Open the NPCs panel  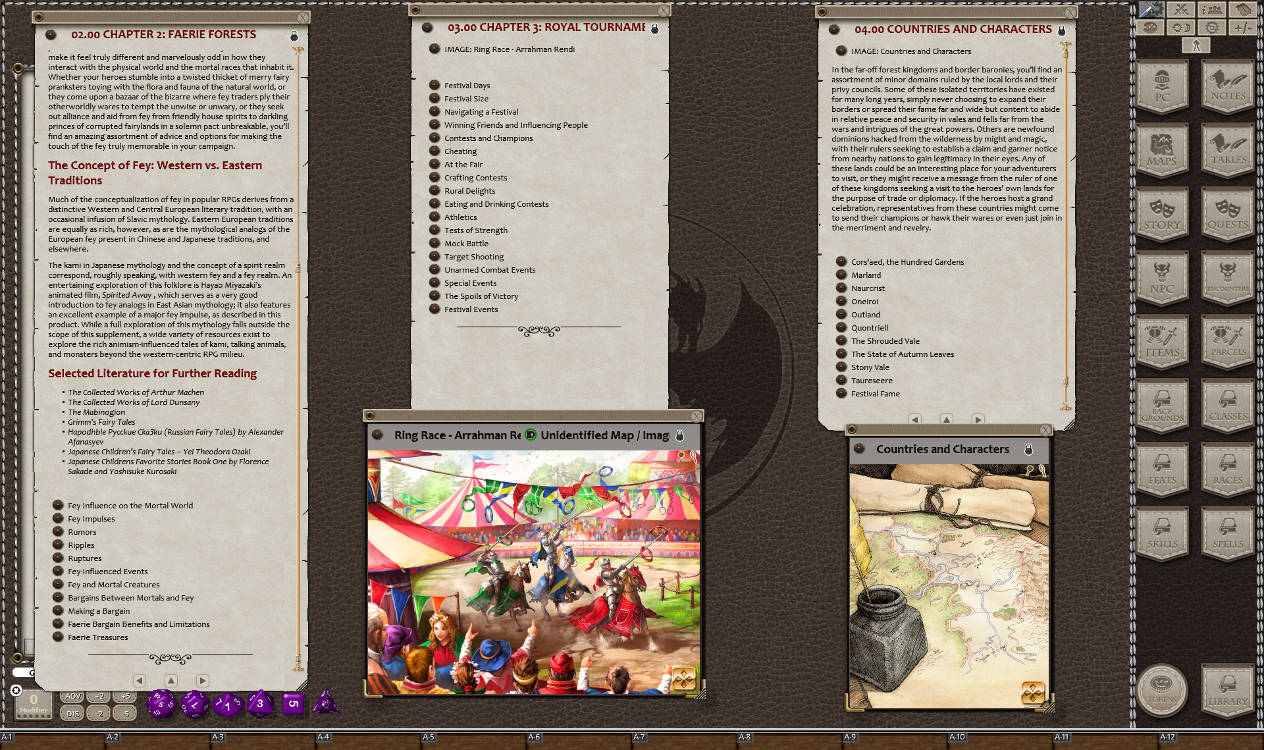(x=1163, y=278)
